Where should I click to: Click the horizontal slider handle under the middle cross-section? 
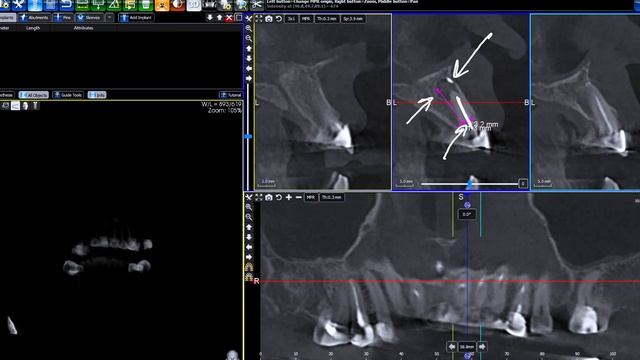coord(471,183)
